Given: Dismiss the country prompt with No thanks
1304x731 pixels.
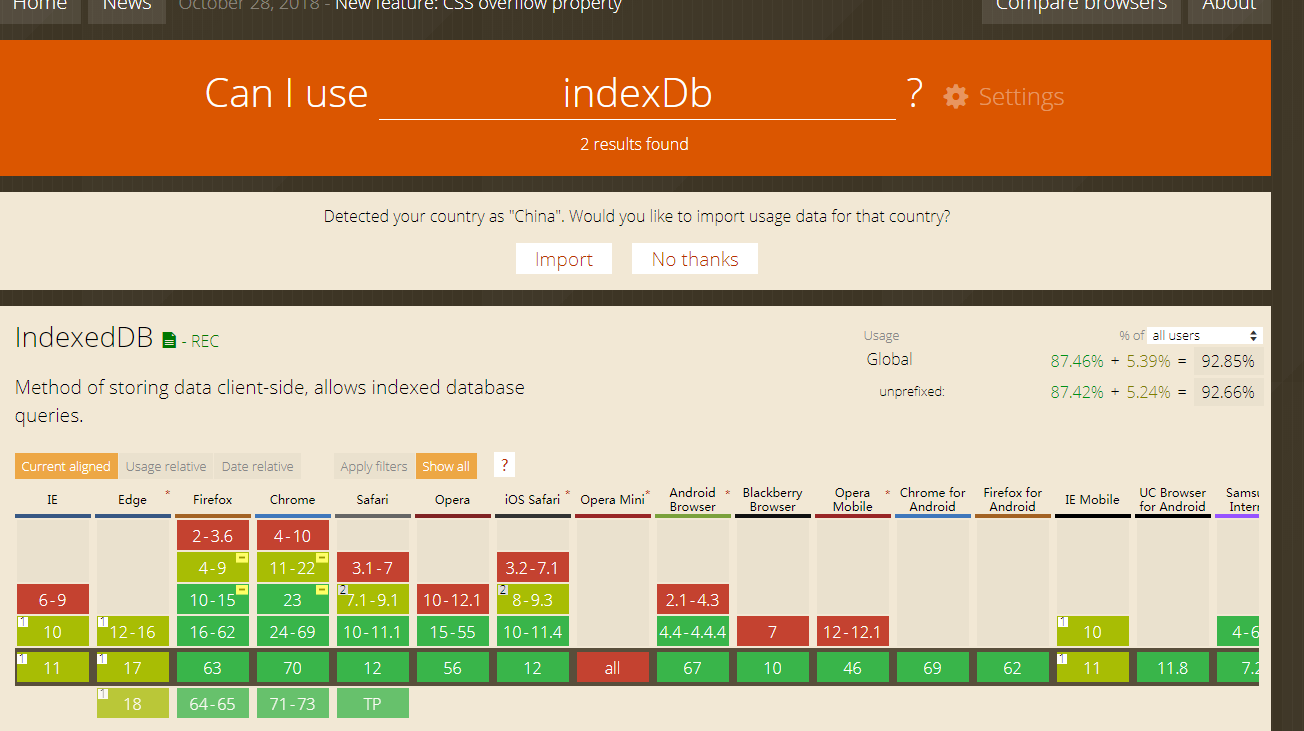Looking at the screenshot, I should point(694,258).
